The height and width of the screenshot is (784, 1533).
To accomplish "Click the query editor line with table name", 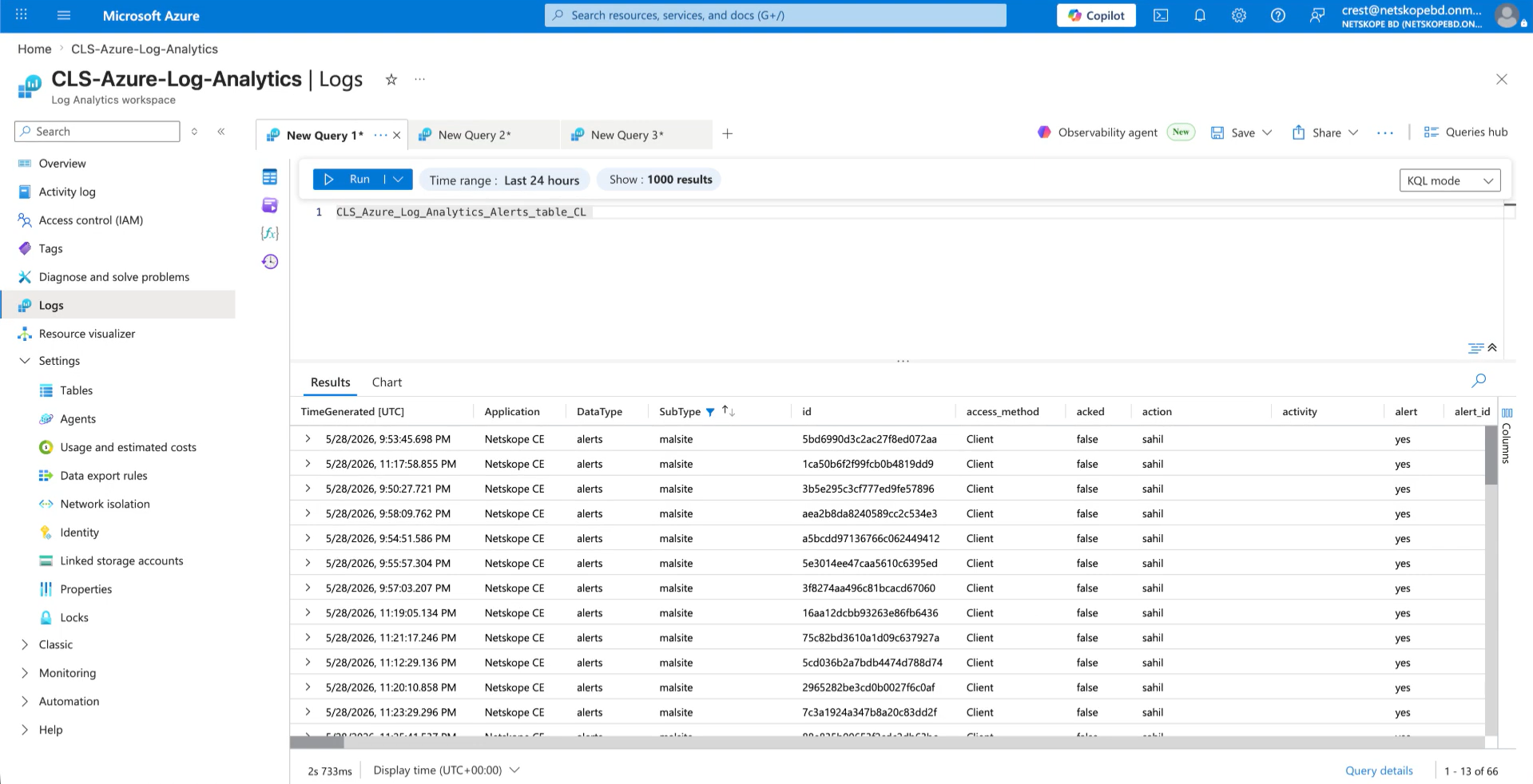I will click(x=461, y=212).
